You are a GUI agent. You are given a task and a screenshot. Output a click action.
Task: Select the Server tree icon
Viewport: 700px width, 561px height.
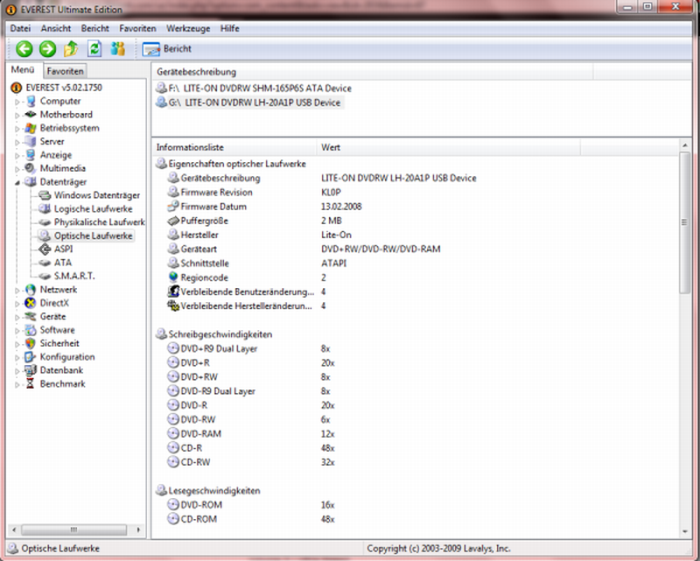(x=30, y=141)
